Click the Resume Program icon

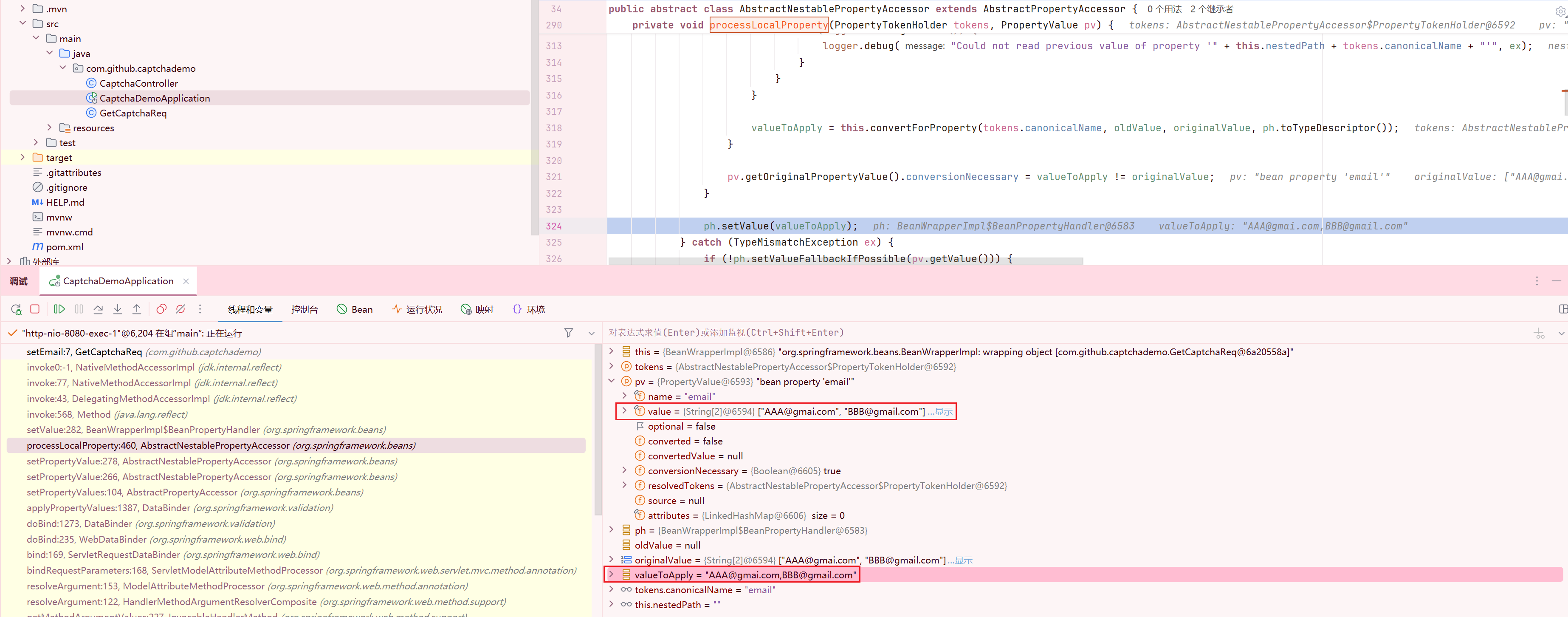tap(59, 309)
